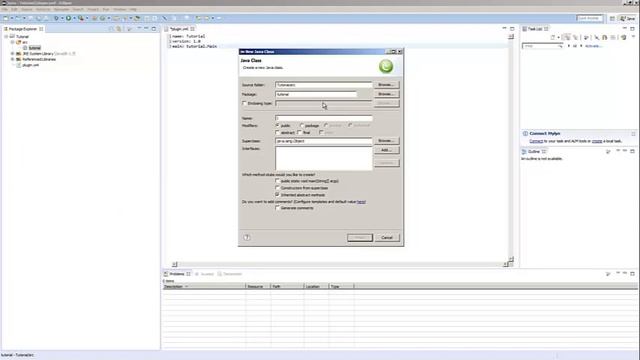Click the Superclass input field
Screen dimensions: 640x360
(324, 141)
